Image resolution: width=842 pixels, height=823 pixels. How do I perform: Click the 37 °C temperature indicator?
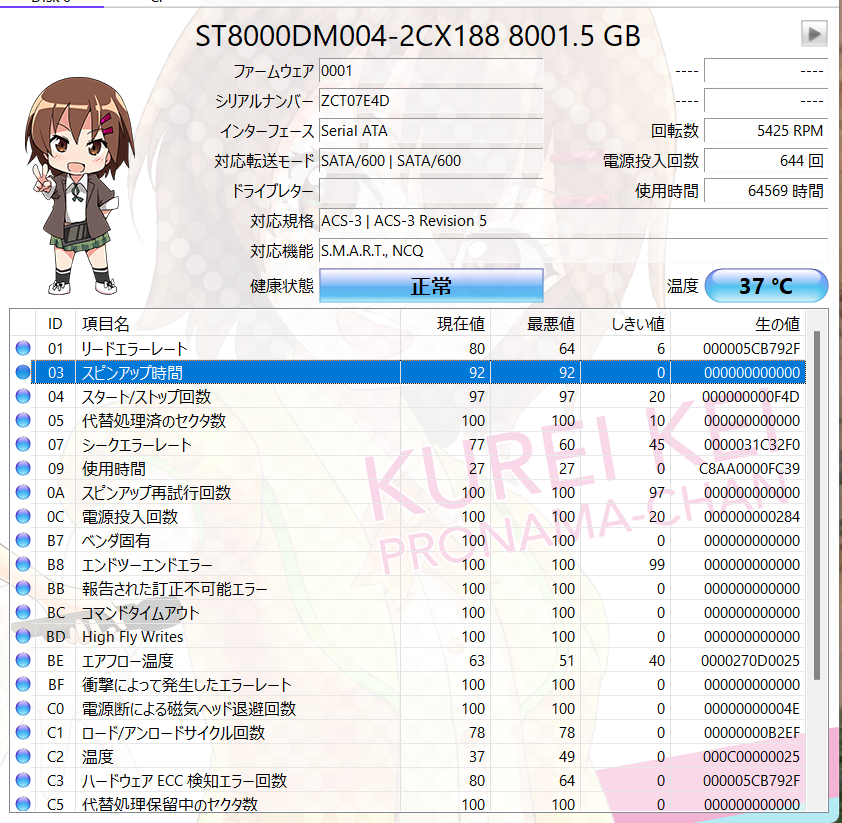[x=766, y=286]
